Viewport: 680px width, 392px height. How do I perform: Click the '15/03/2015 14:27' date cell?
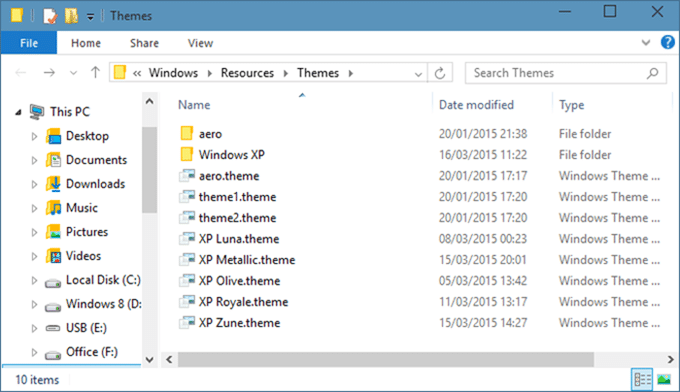pyautogui.click(x=483, y=323)
